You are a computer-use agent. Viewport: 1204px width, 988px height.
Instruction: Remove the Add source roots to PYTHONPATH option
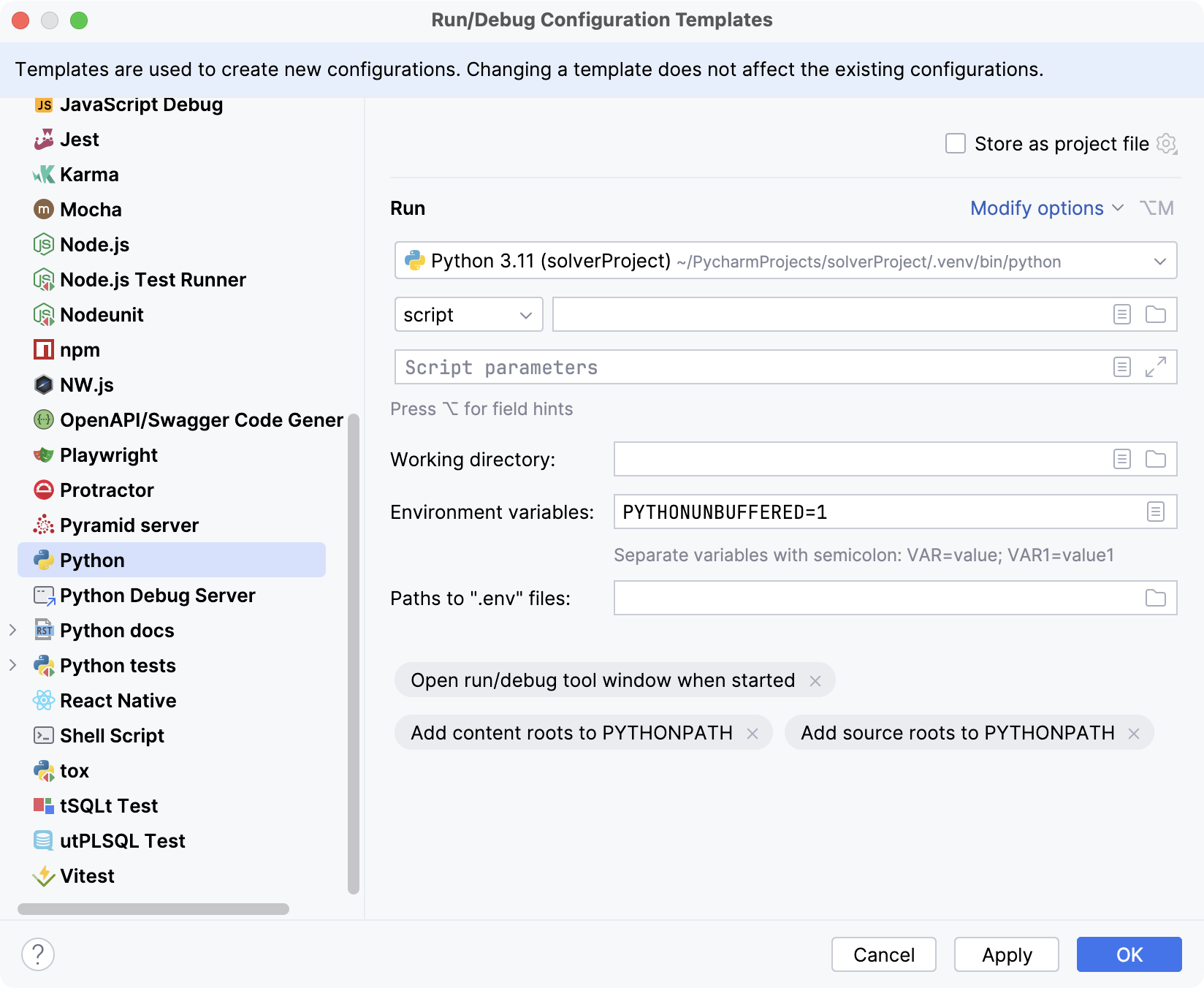[x=1135, y=733]
